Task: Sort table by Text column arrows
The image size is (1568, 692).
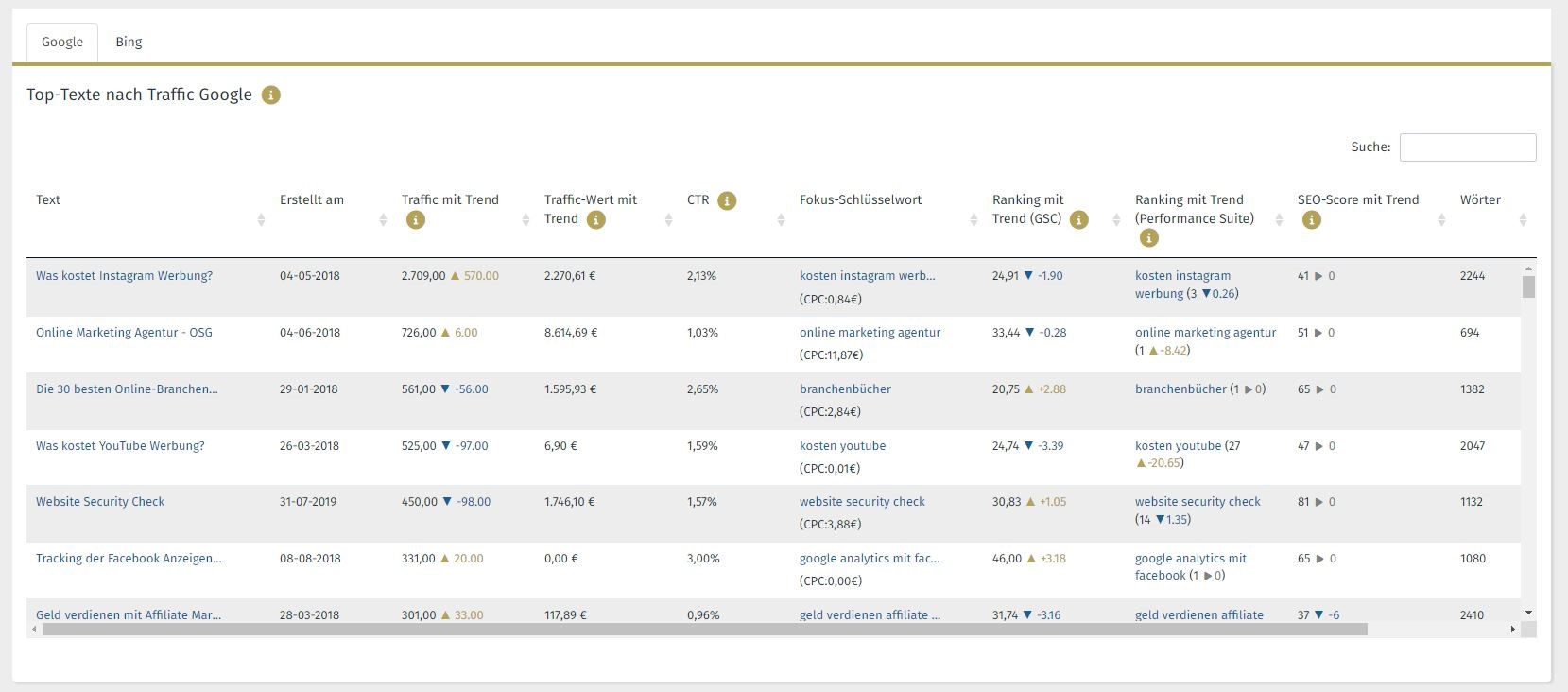Action: click(x=261, y=220)
